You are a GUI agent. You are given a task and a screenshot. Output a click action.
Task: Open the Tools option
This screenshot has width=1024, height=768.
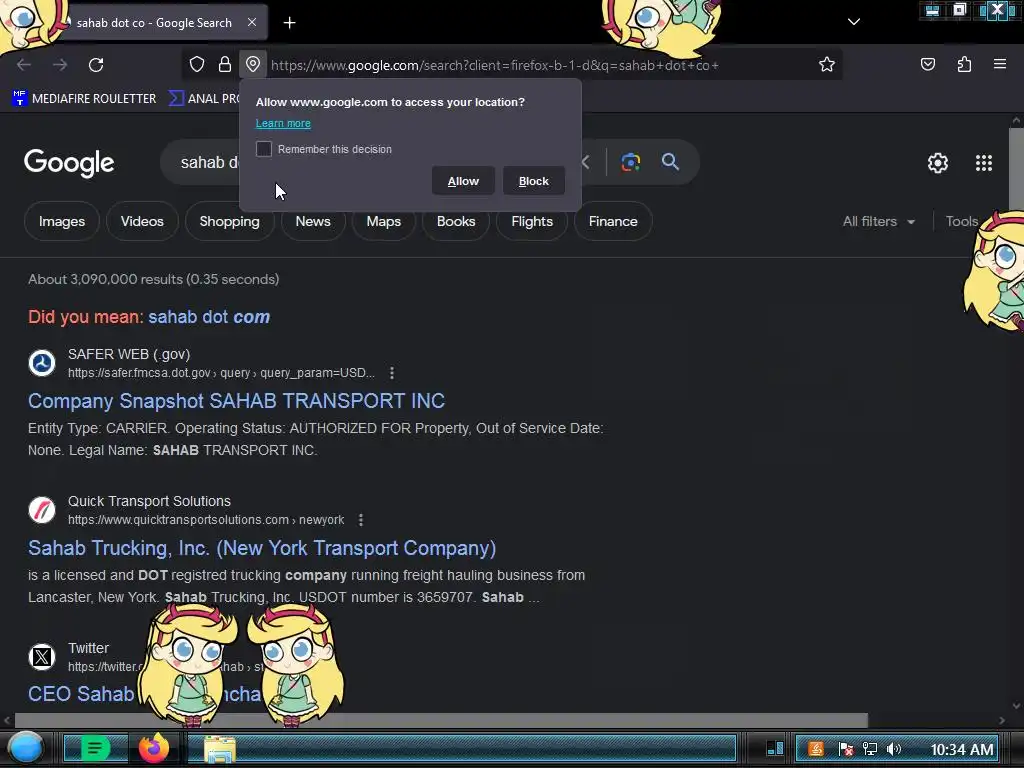coord(961,221)
